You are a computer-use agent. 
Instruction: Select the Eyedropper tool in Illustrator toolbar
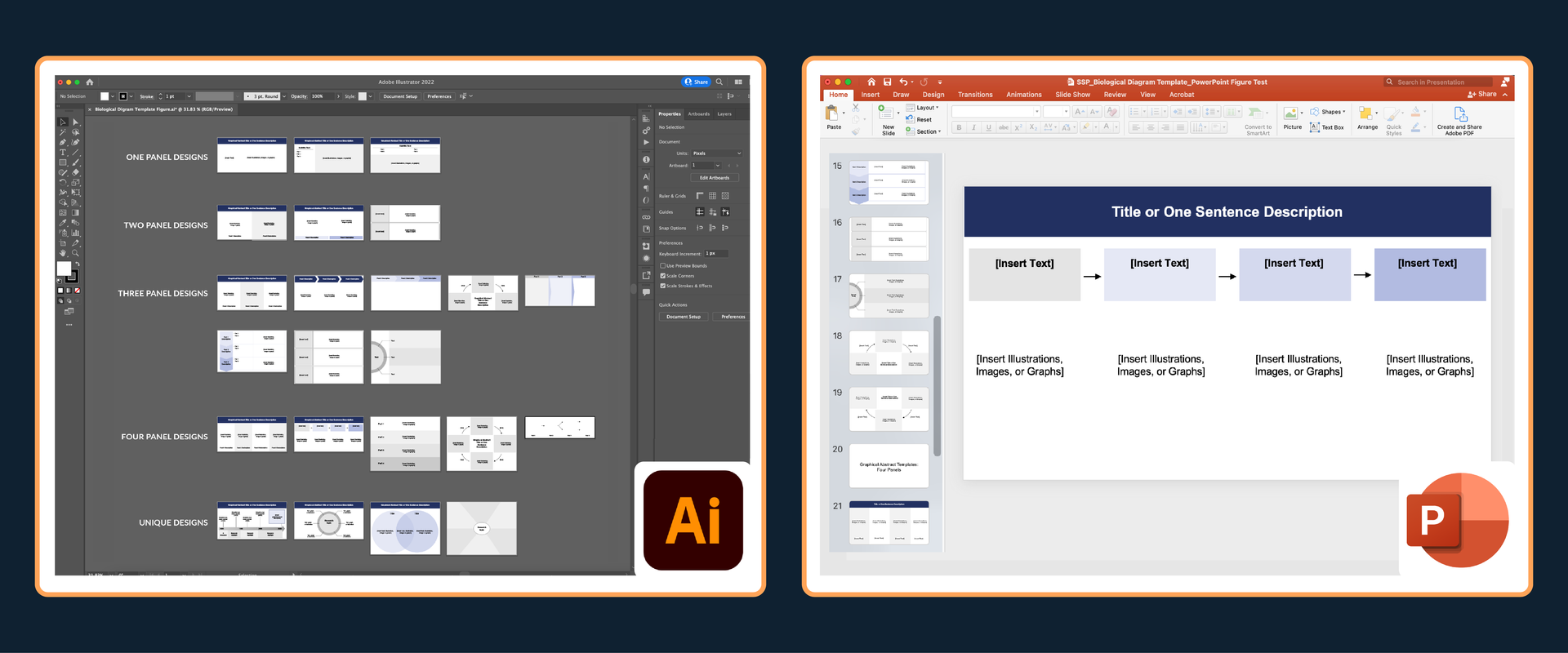pyautogui.click(x=63, y=223)
